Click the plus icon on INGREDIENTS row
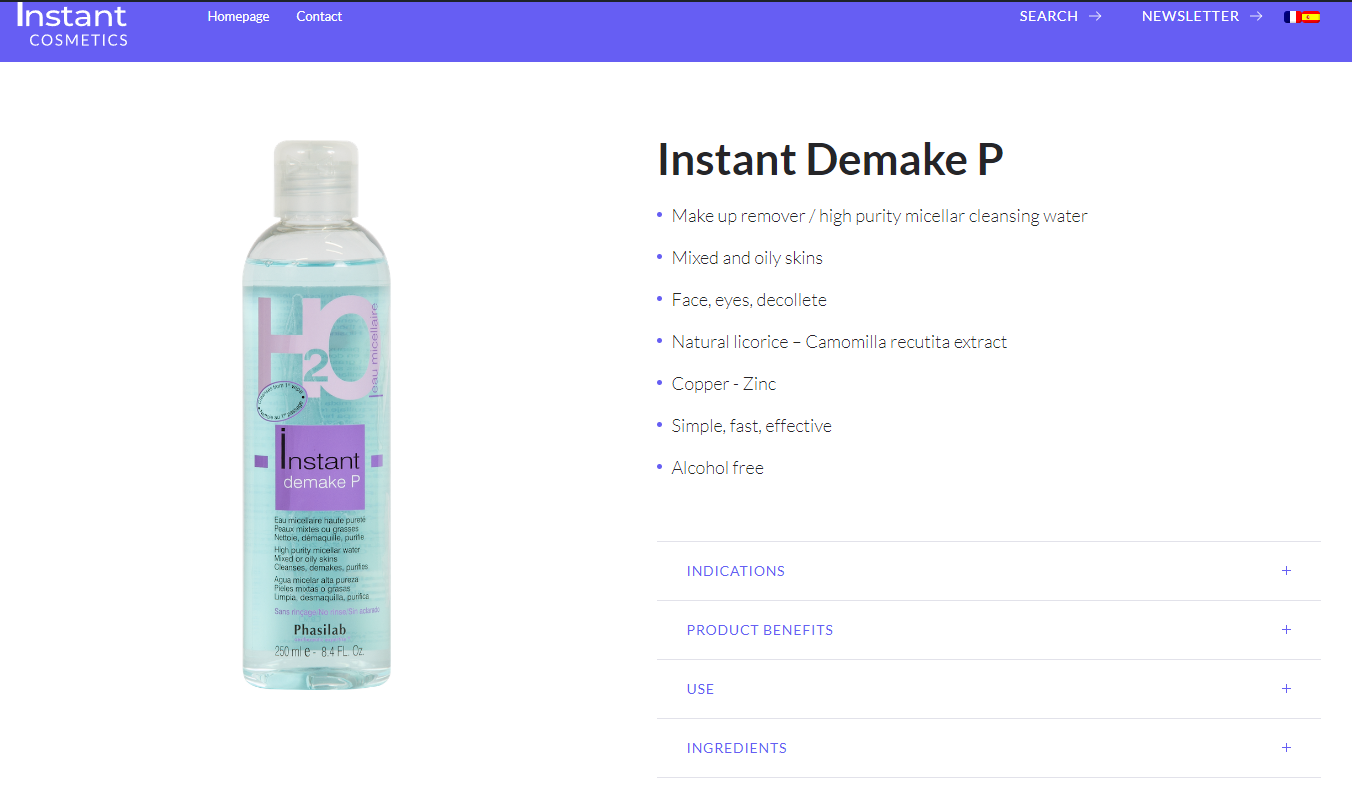 [x=1286, y=748]
